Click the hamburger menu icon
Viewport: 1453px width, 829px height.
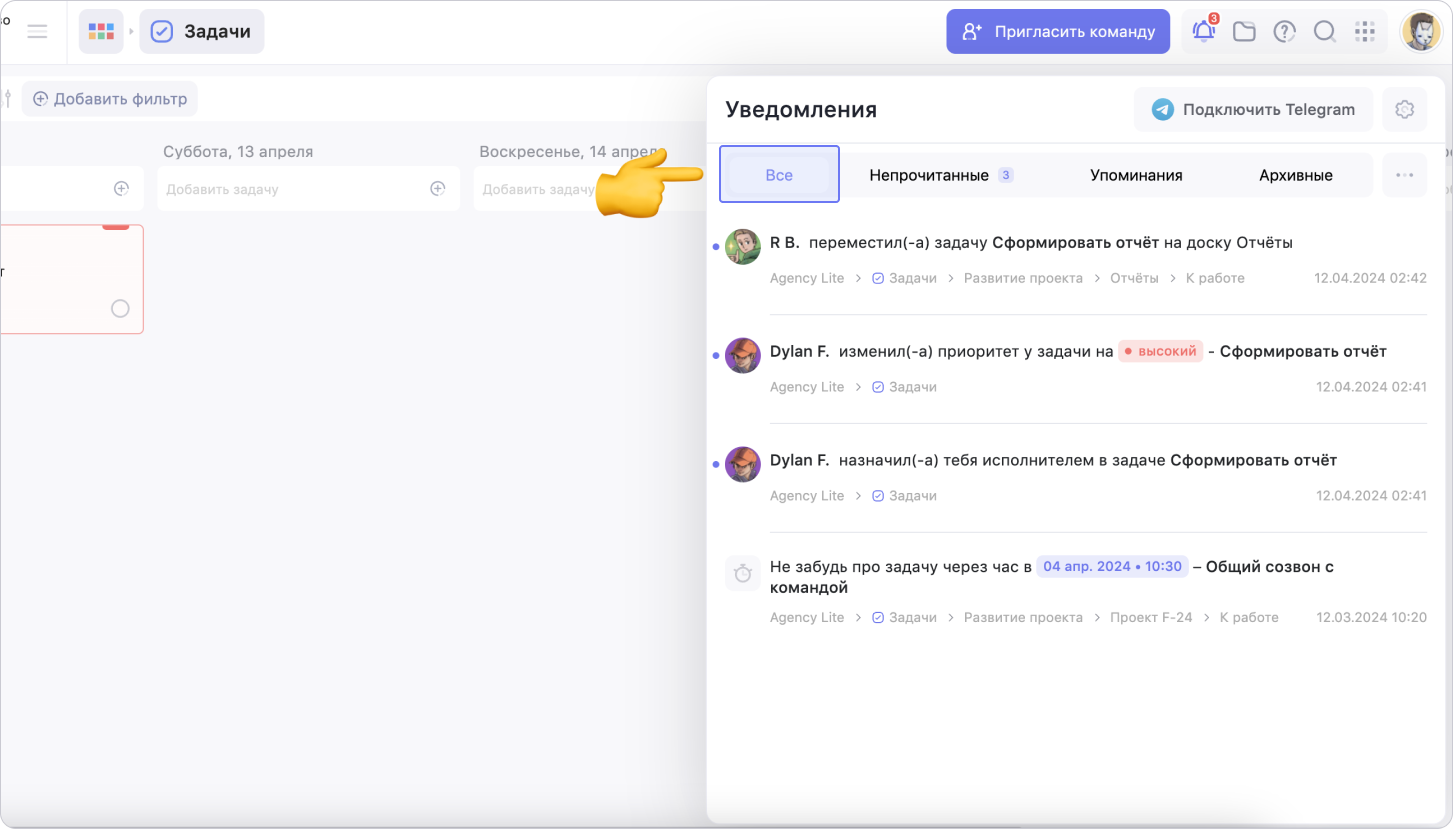coord(37,32)
